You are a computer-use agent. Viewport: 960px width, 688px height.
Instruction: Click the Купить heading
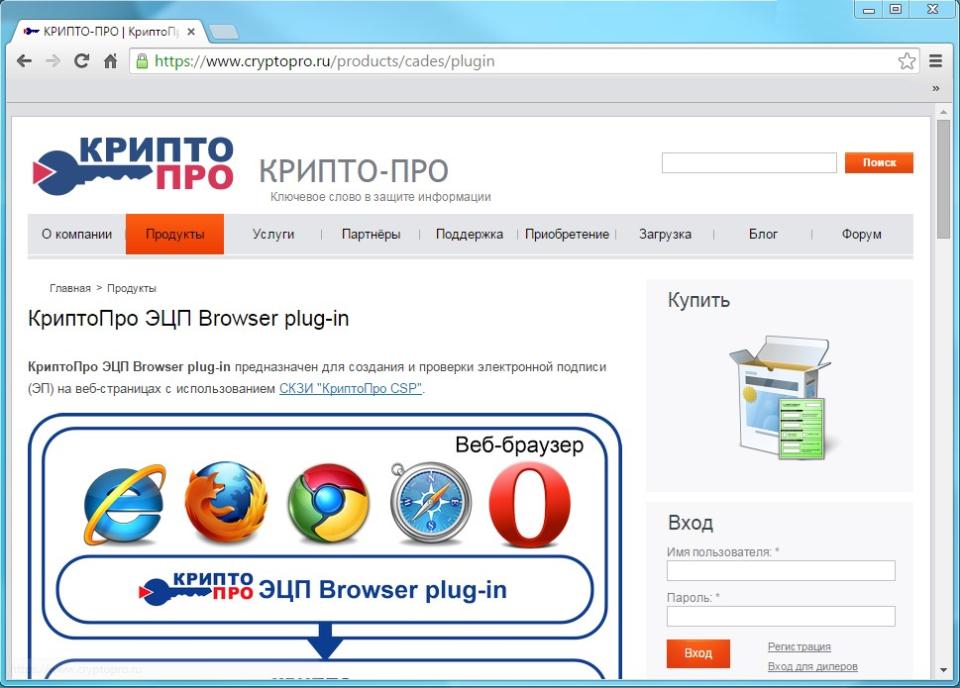(699, 300)
